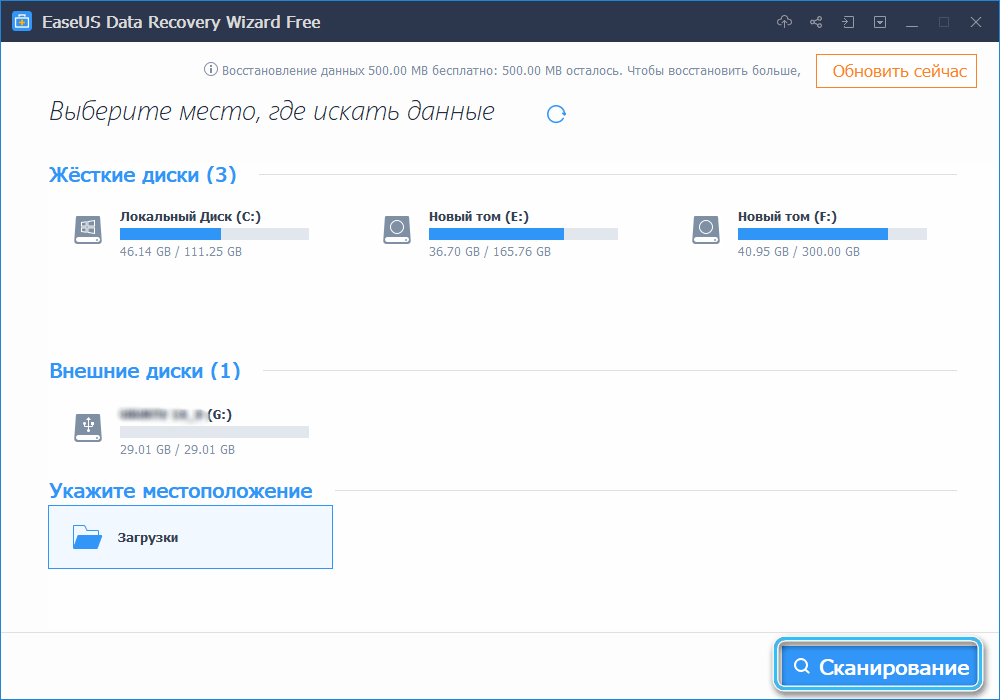1000x700 pixels.
Task: Select the Локальный Диск (C:) drive icon
Action: click(x=88, y=229)
